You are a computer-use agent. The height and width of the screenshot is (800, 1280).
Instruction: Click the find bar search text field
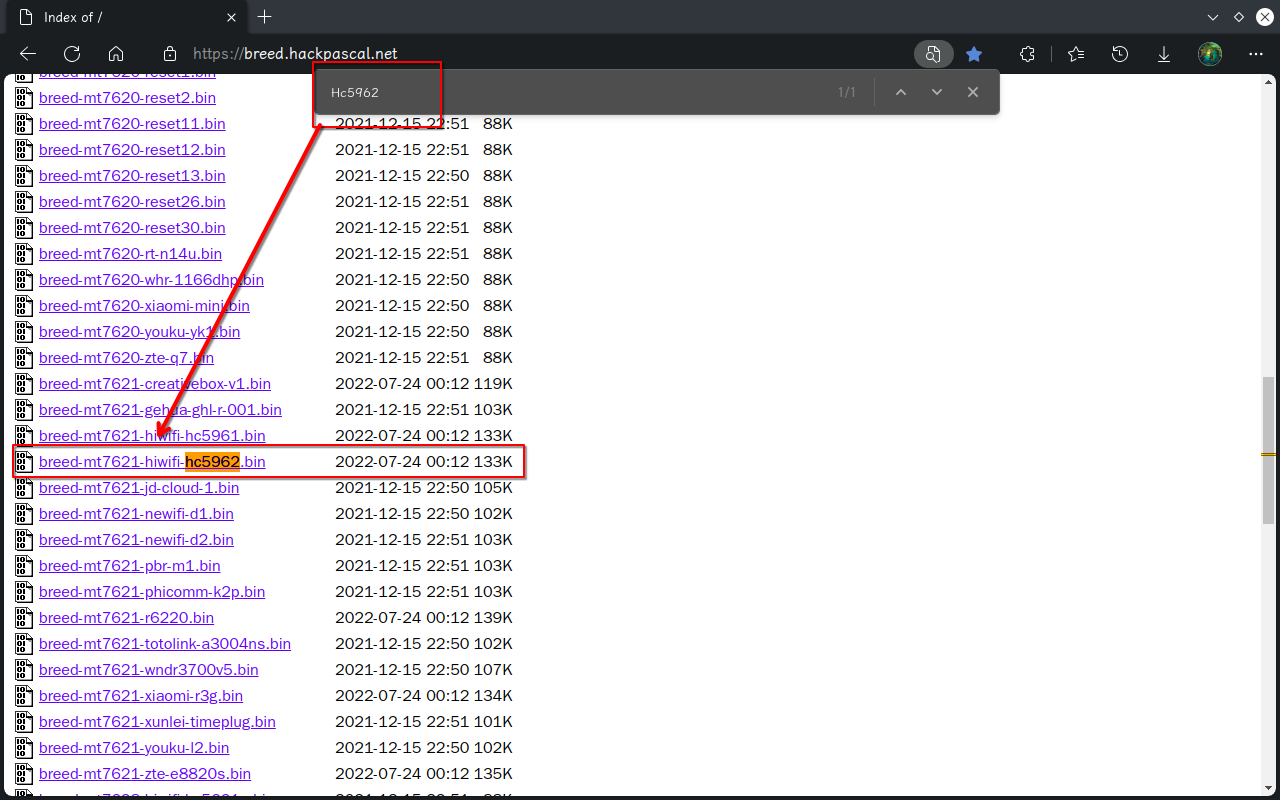pyautogui.click(x=570, y=92)
